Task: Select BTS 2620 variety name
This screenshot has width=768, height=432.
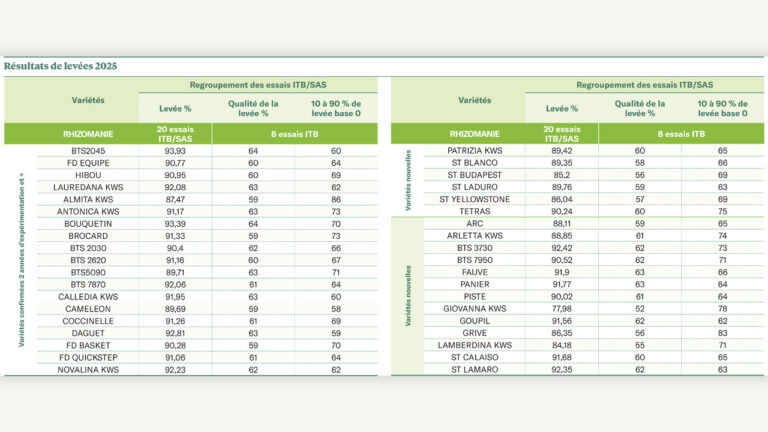Action: tap(88, 260)
